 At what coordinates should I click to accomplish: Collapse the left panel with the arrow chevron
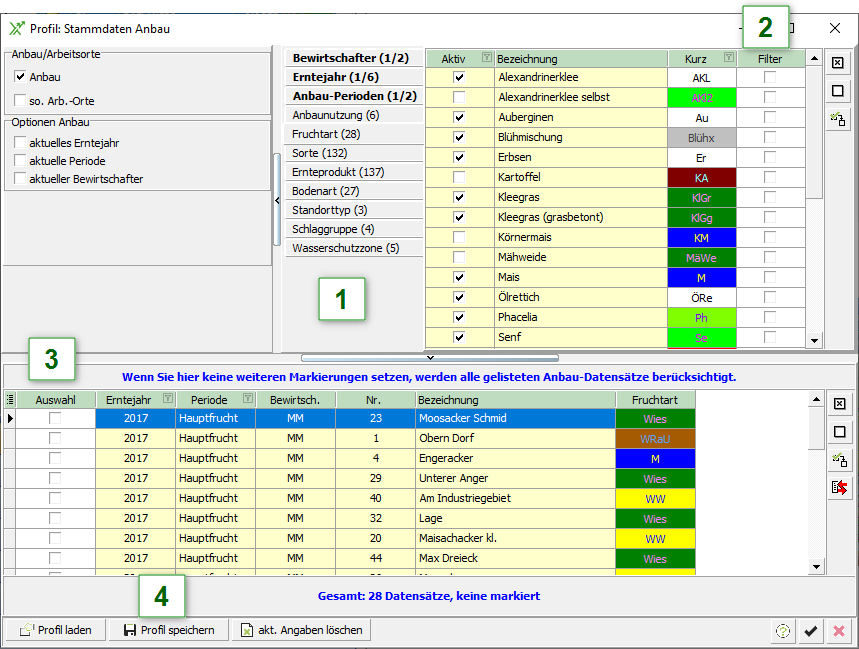[x=276, y=200]
